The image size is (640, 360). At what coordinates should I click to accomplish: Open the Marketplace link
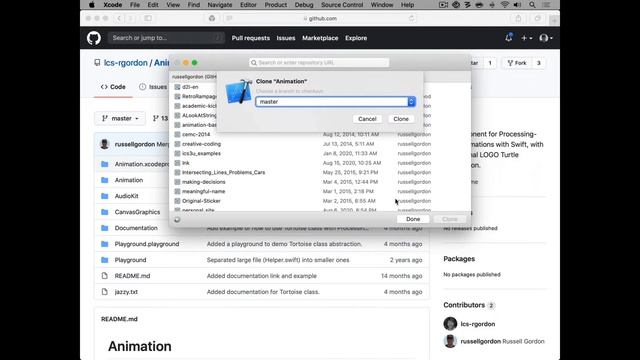coord(320,38)
